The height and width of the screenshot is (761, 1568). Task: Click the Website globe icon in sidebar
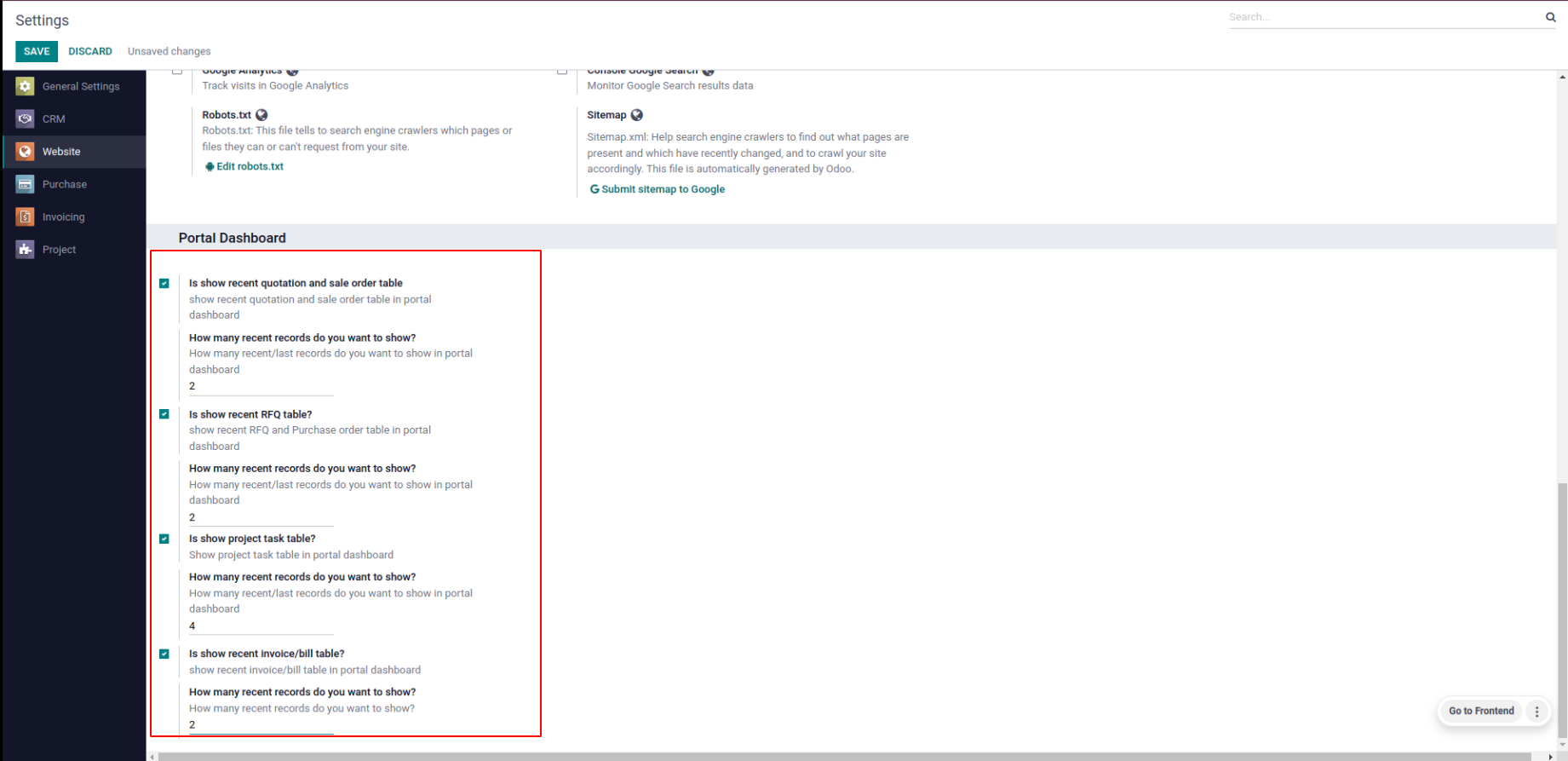coord(25,152)
